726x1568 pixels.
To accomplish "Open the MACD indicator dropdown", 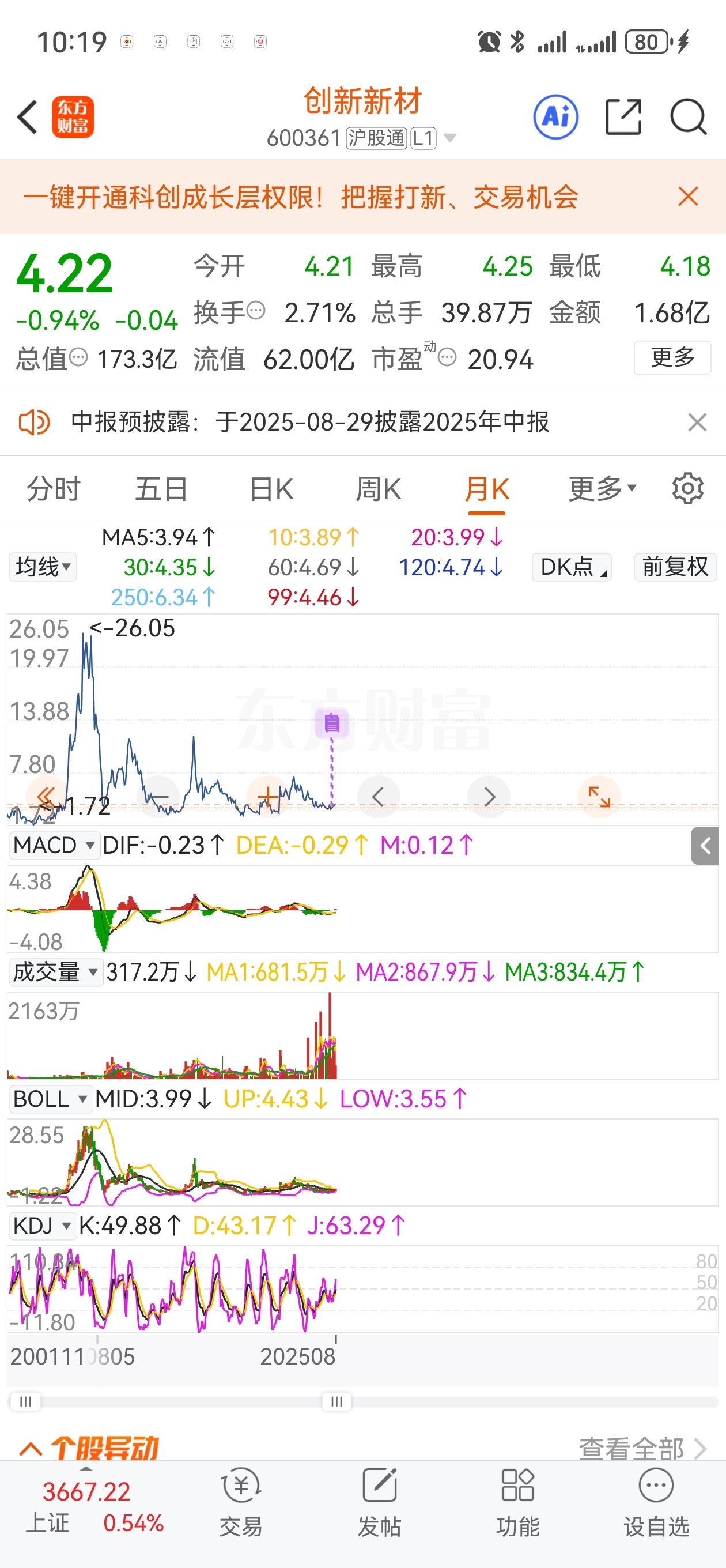I will click(x=54, y=845).
